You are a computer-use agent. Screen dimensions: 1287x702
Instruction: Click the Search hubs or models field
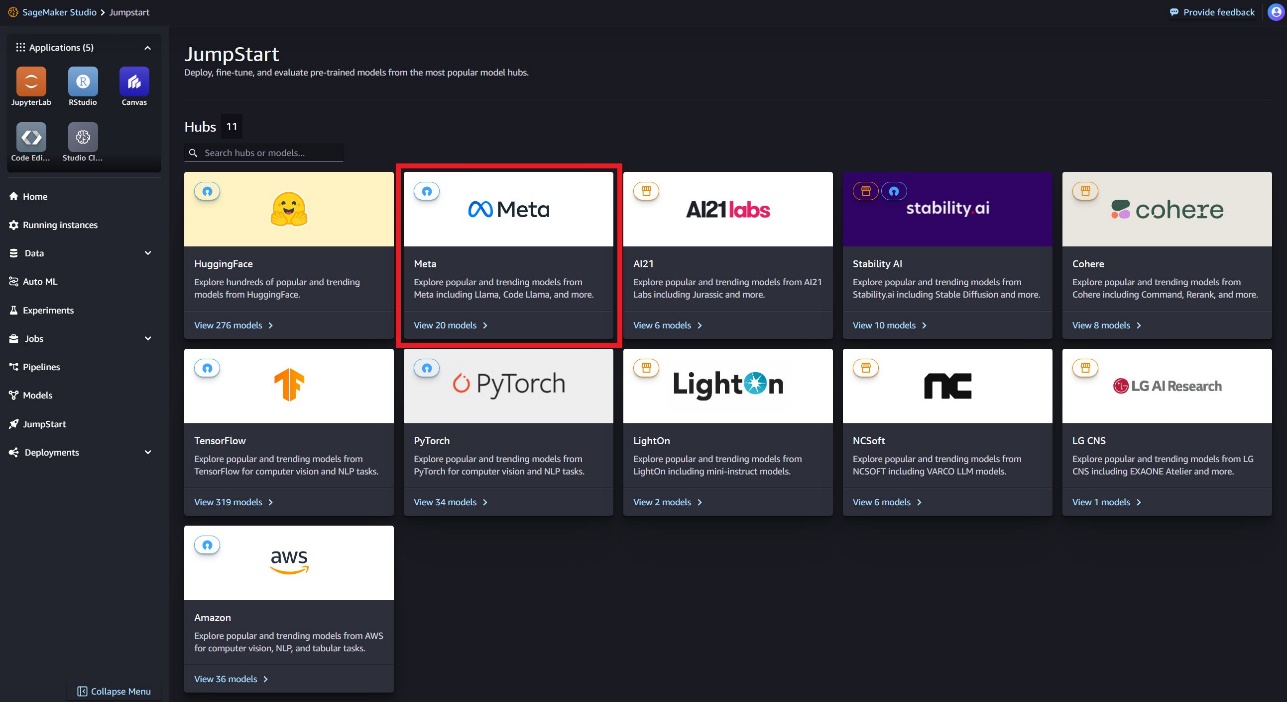click(x=264, y=153)
